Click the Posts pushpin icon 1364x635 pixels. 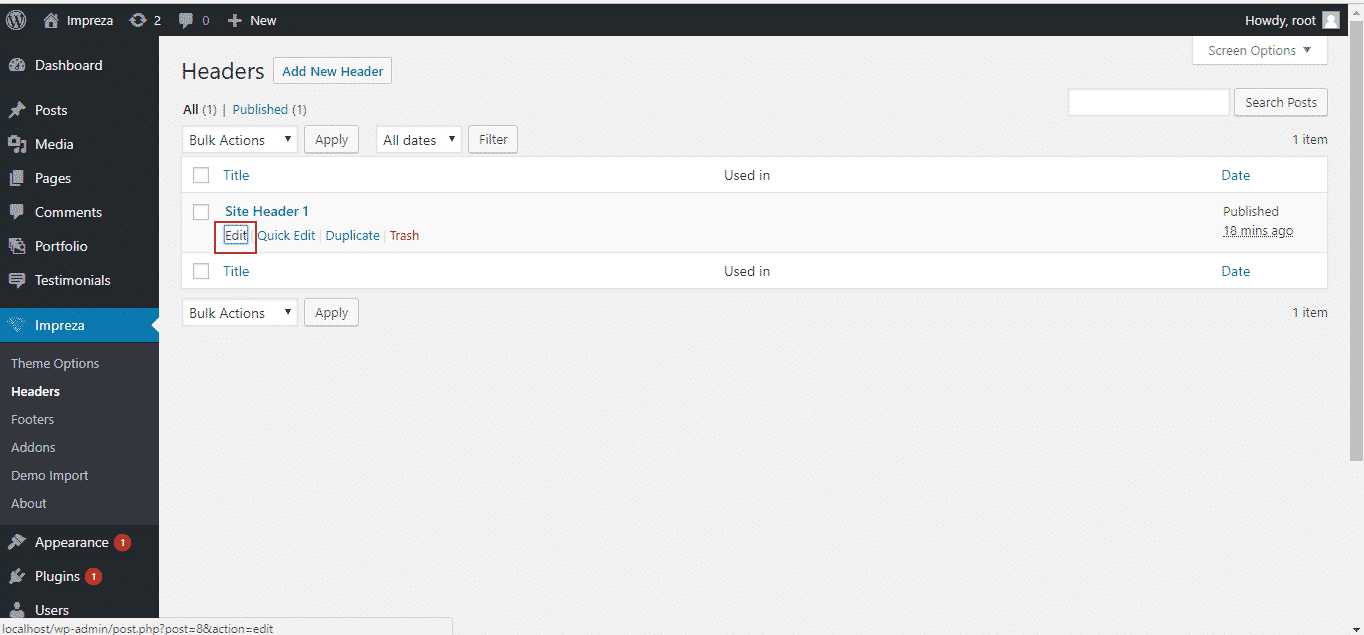click(17, 110)
